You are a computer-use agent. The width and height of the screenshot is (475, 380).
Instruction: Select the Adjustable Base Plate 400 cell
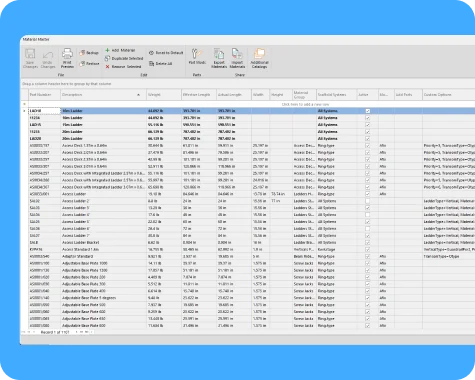[x=103, y=291]
